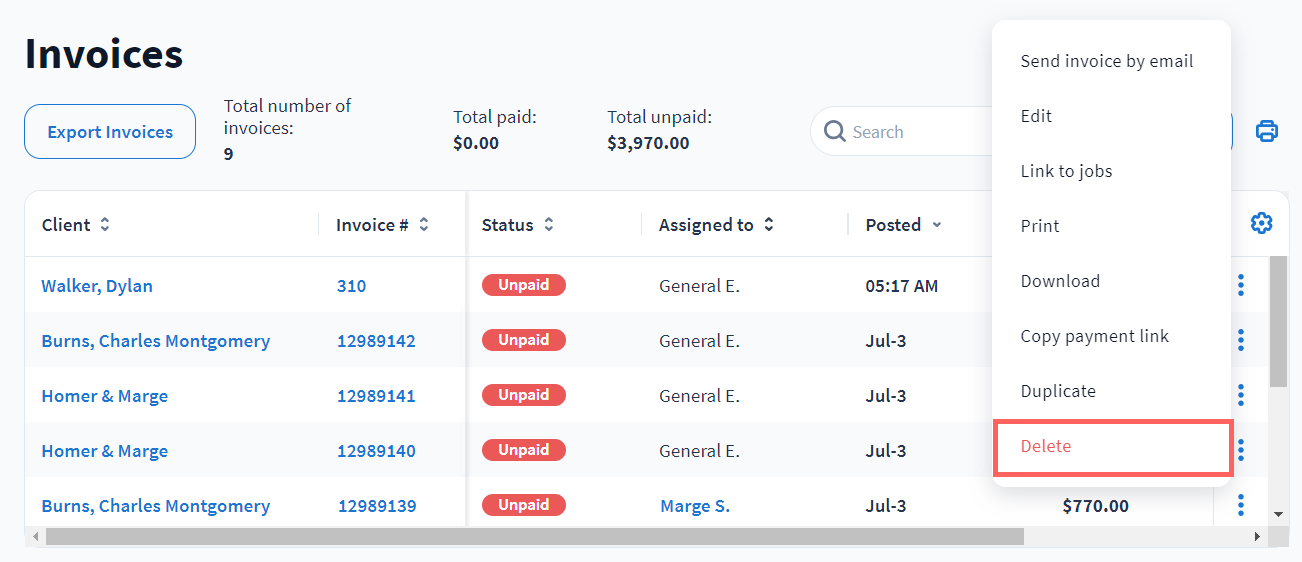Click the Export Invoices button
This screenshot has width=1302, height=562.
click(110, 132)
